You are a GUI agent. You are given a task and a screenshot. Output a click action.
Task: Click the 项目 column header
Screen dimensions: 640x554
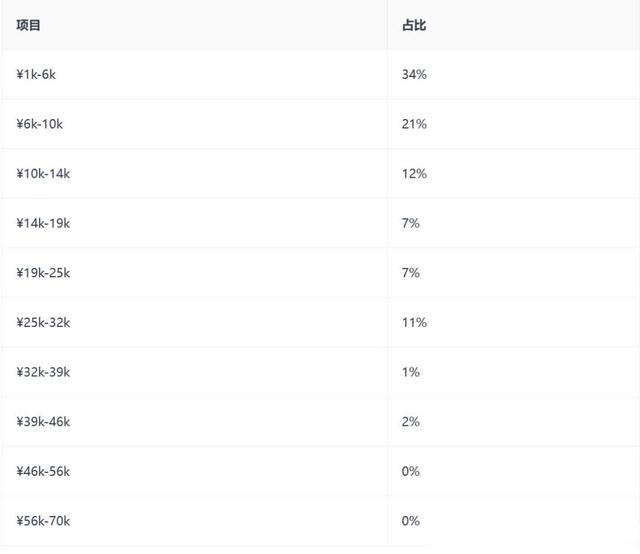tap(29, 25)
